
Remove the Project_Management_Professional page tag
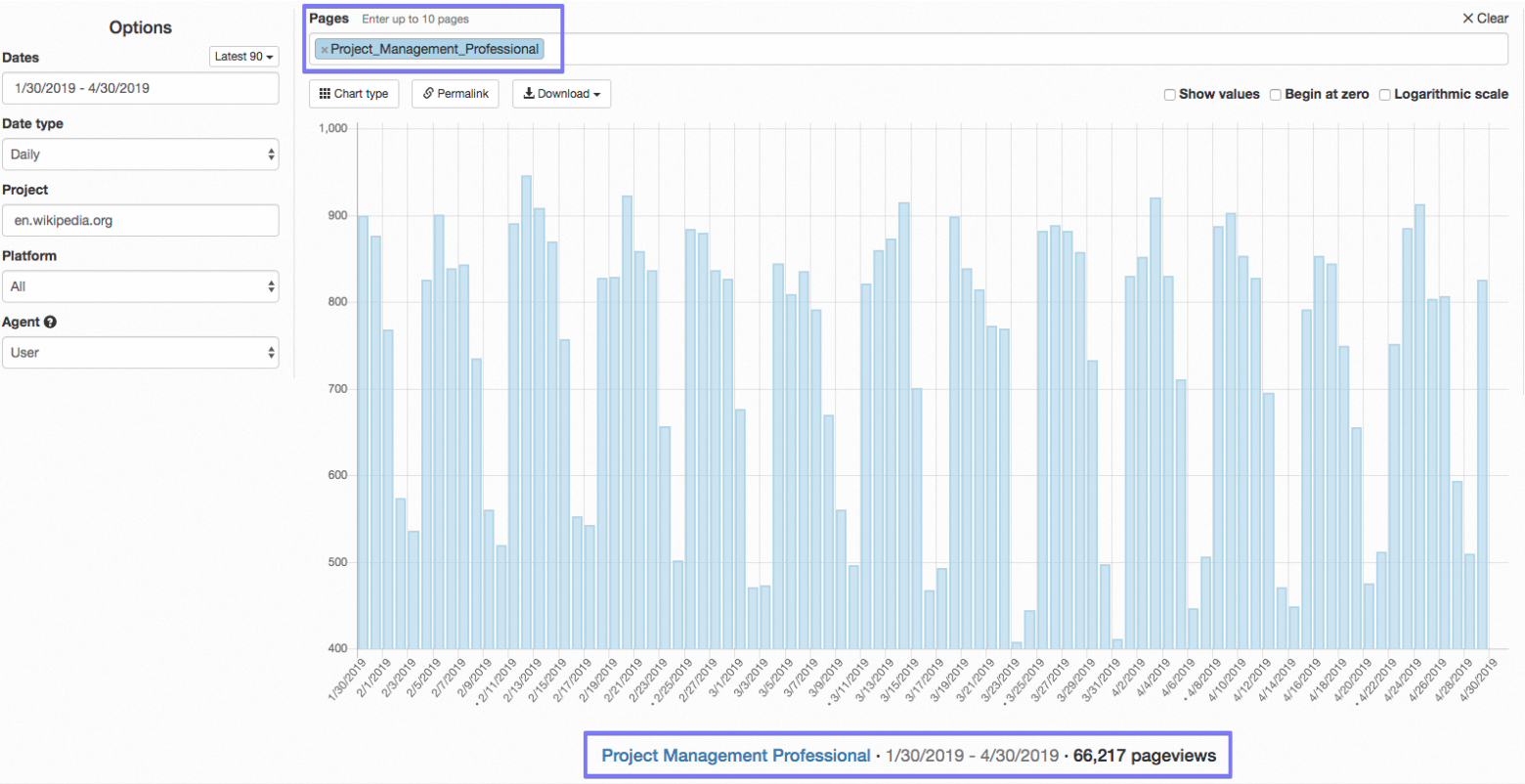point(325,50)
